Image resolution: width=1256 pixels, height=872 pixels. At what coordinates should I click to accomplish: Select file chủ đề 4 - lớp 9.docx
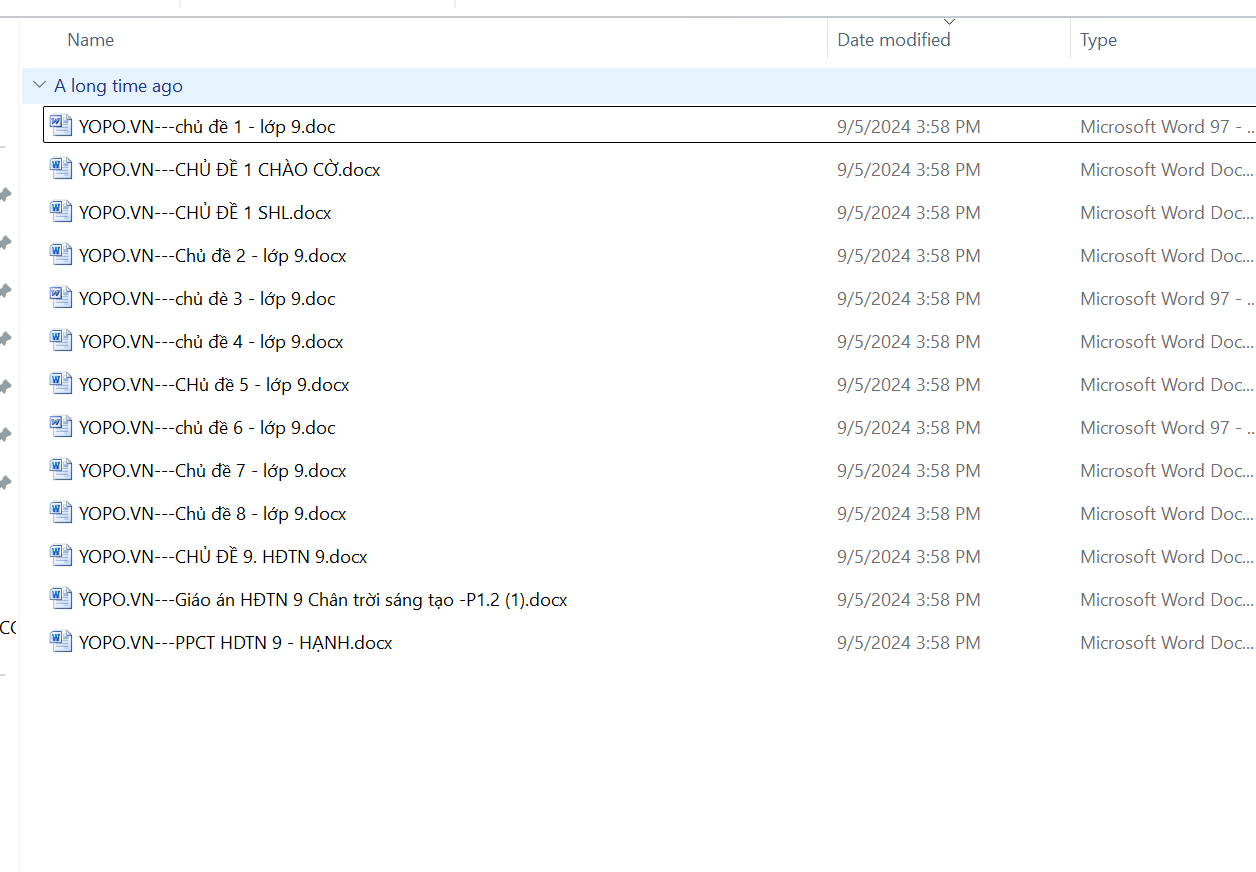[211, 342]
